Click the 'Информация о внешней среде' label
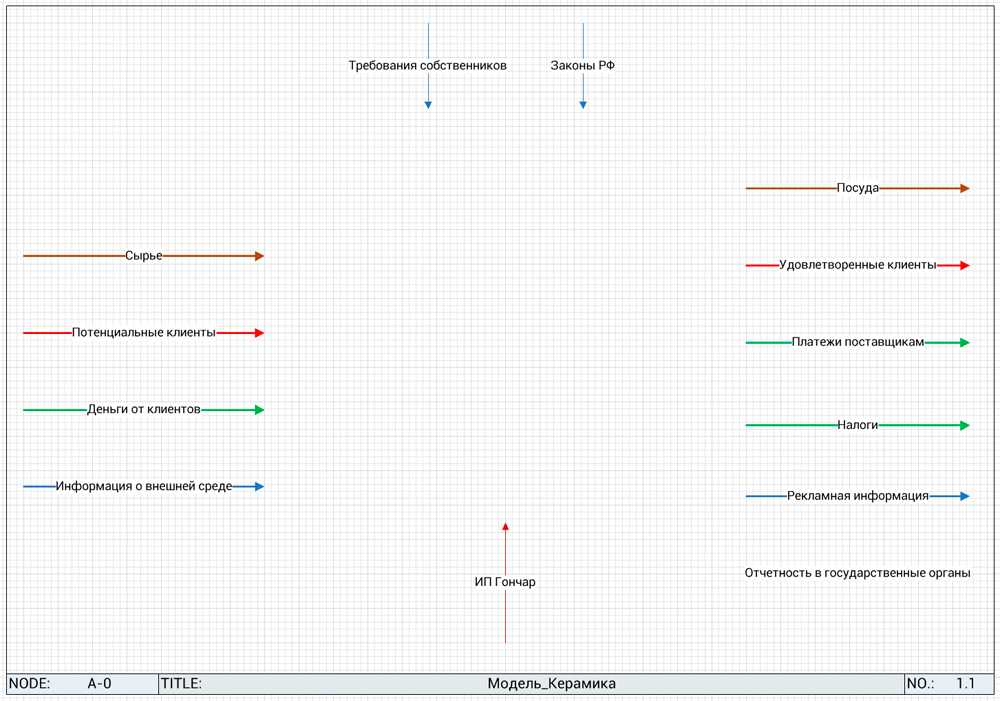 [x=143, y=487]
